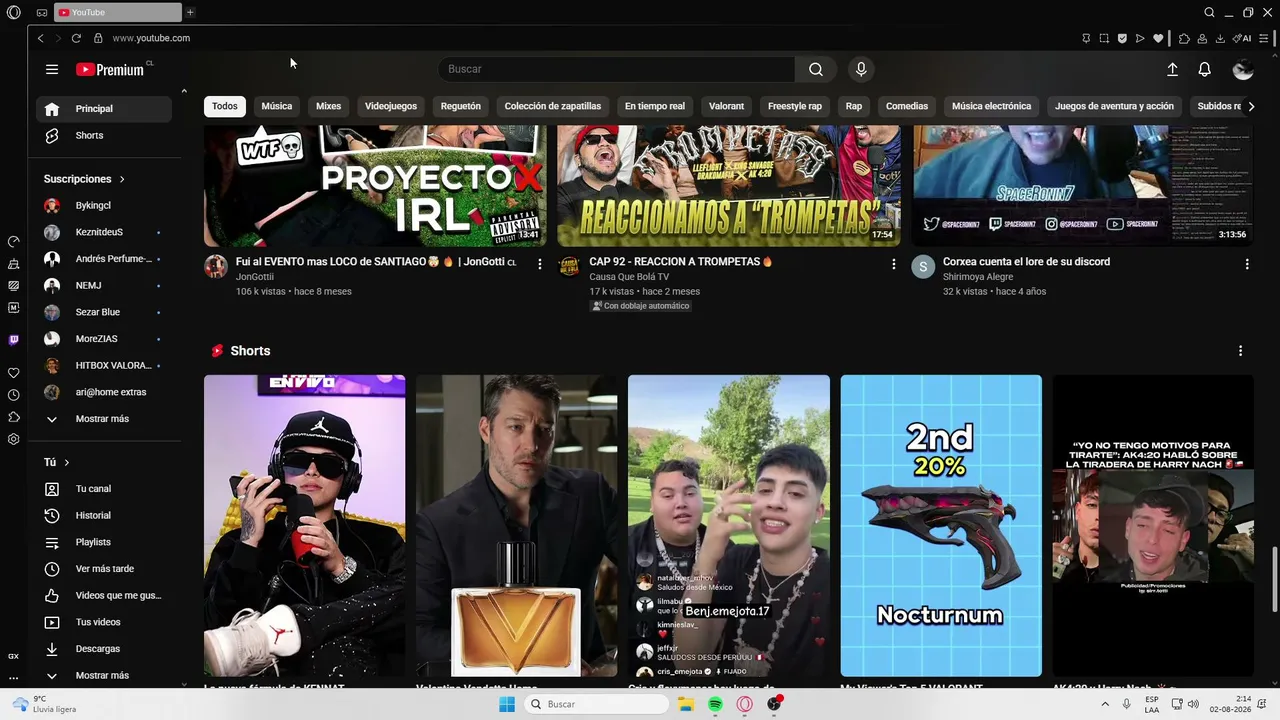Switch to the YouTube browser tab

[x=118, y=13]
